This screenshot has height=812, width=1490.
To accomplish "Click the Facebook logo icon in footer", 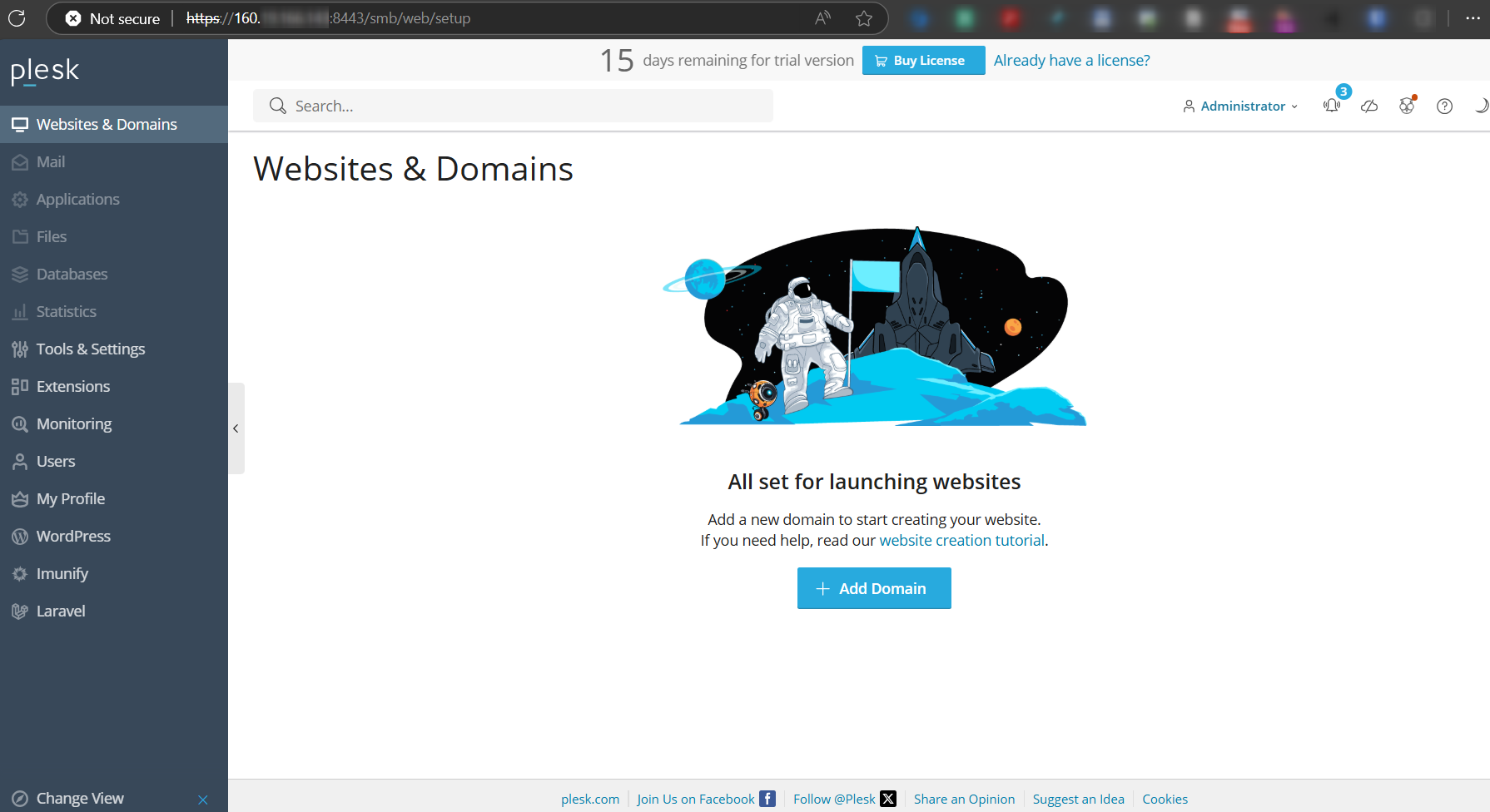I will click(x=767, y=799).
